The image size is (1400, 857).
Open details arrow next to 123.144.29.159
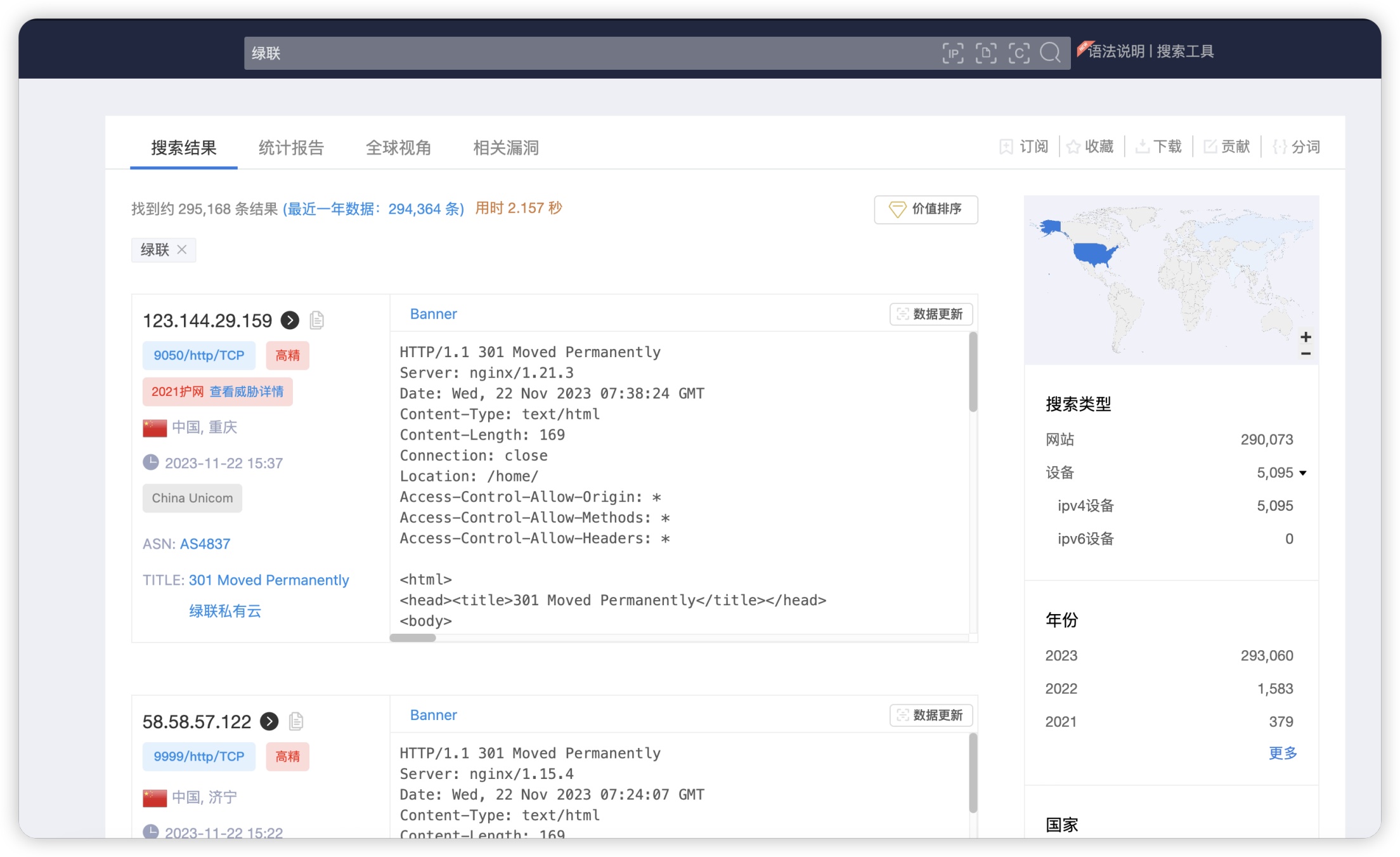(290, 320)
